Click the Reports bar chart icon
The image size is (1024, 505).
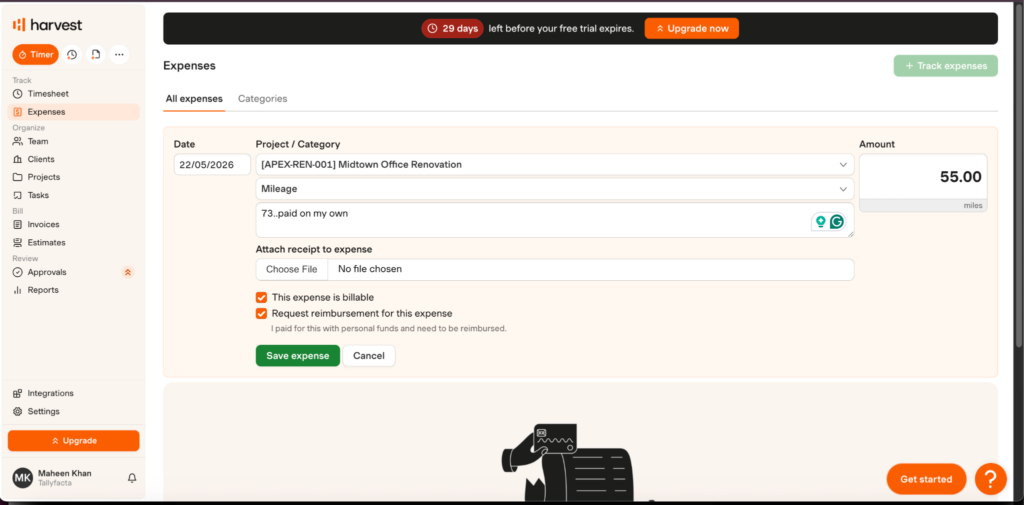[x=18, y=290]
